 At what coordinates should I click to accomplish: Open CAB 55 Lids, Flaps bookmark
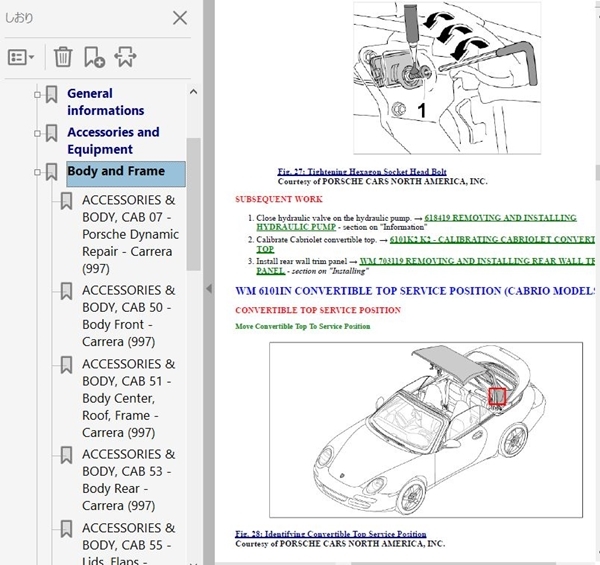128,543
